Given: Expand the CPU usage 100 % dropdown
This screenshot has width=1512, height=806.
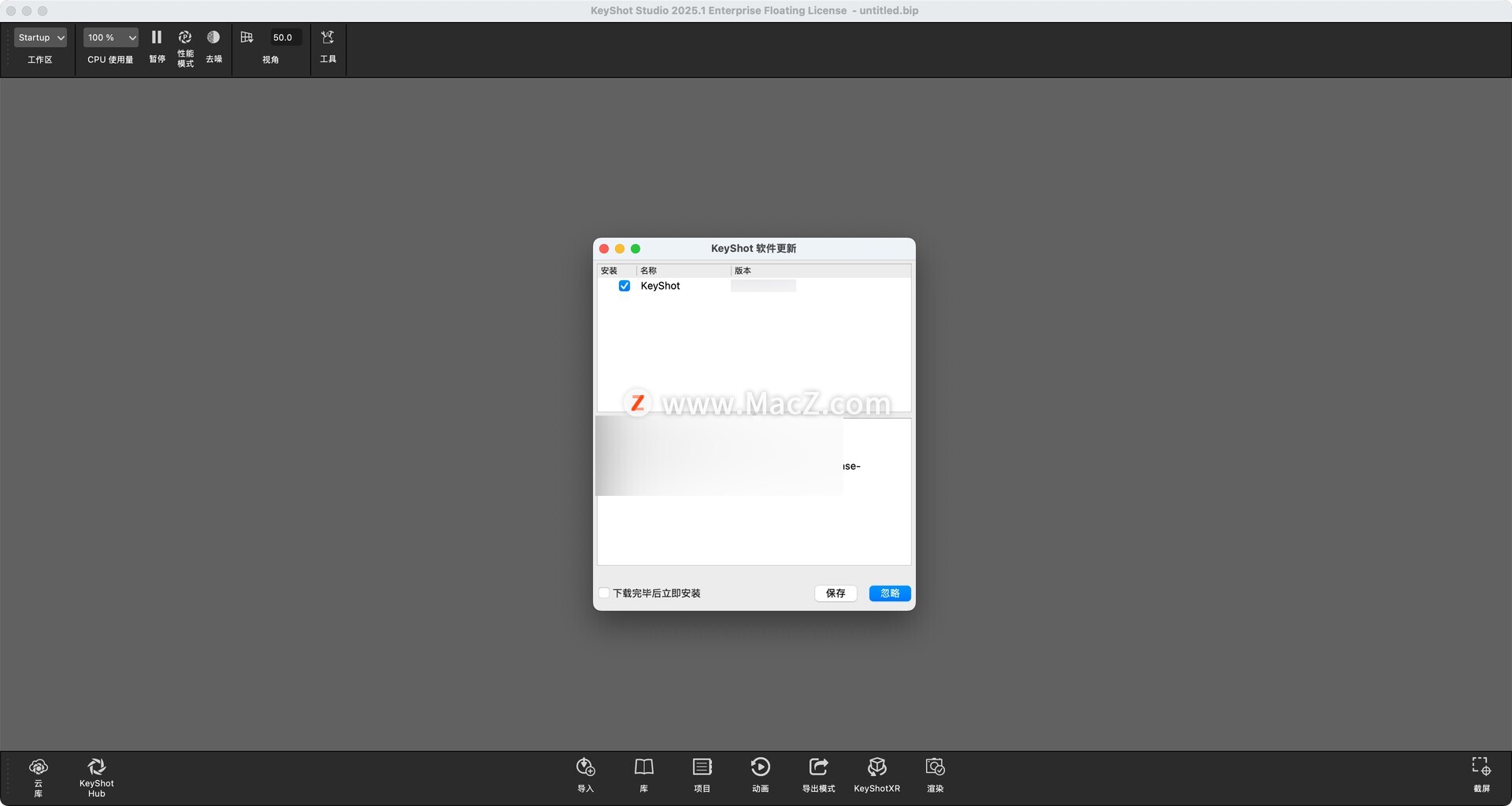Looking at the screenshot, I should [x=110, y=37].
